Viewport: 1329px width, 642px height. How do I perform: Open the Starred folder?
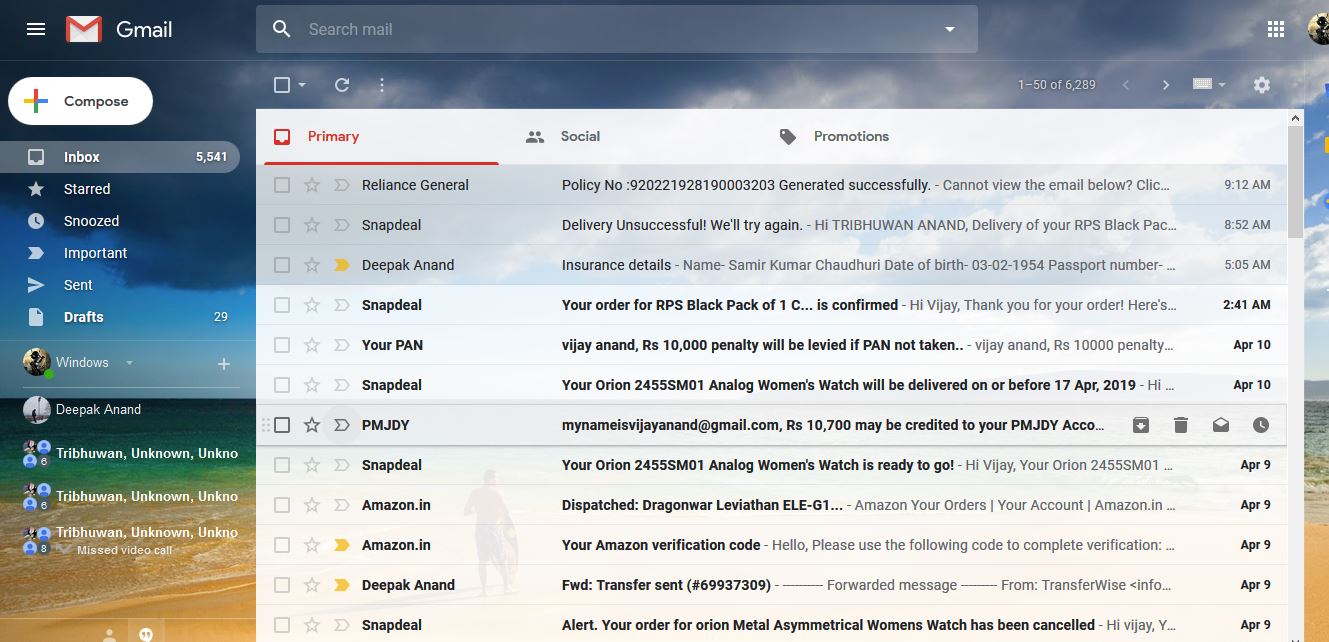click(x=120, y=189)
